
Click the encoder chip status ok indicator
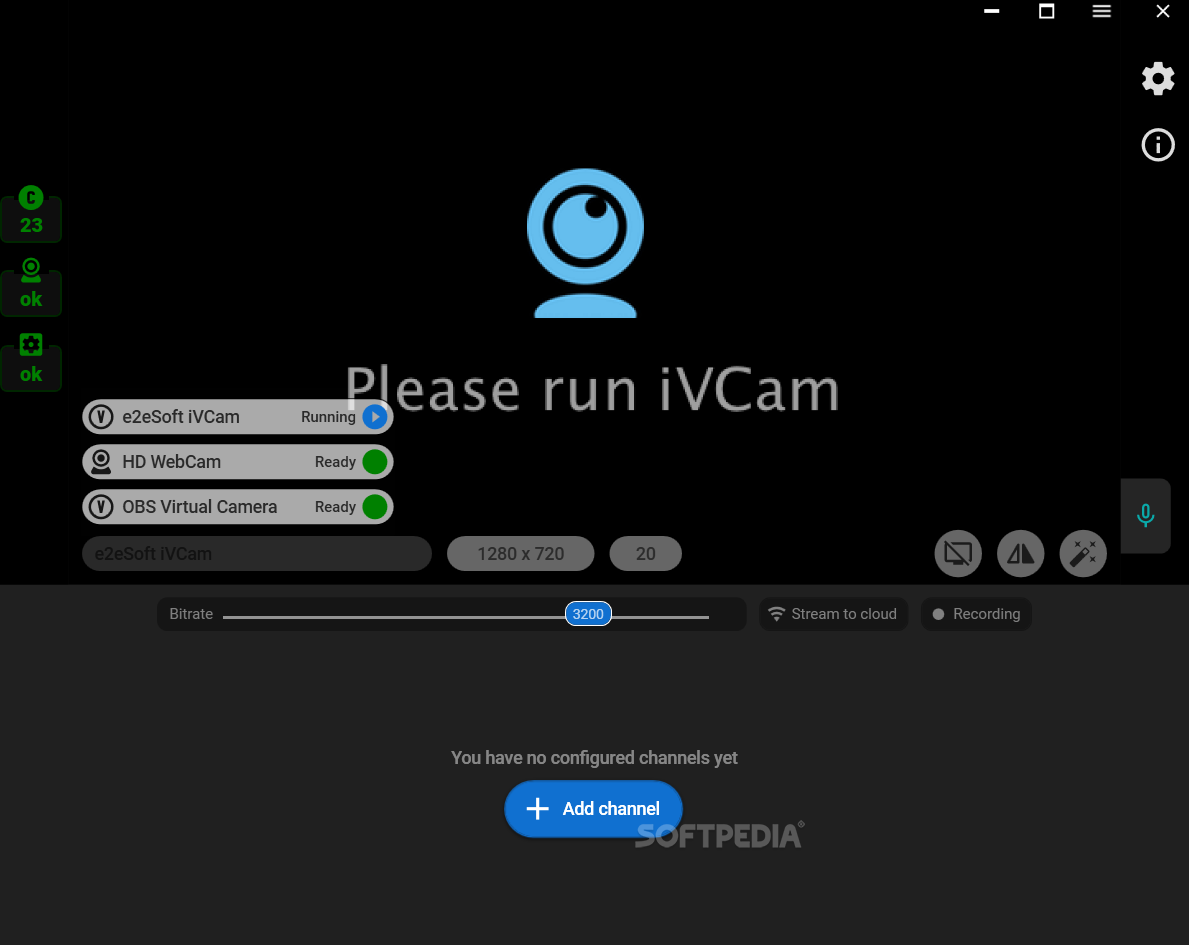click(x=31, y=362)
